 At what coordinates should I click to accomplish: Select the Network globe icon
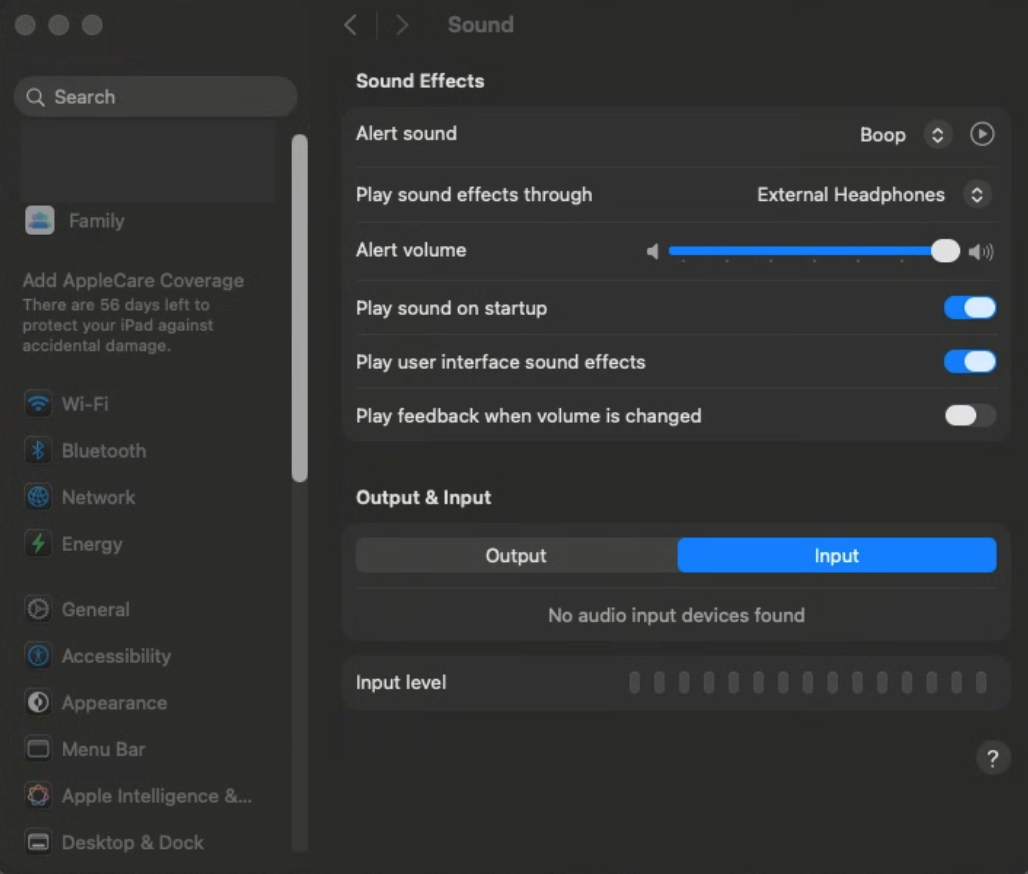(x=39, y=497)
